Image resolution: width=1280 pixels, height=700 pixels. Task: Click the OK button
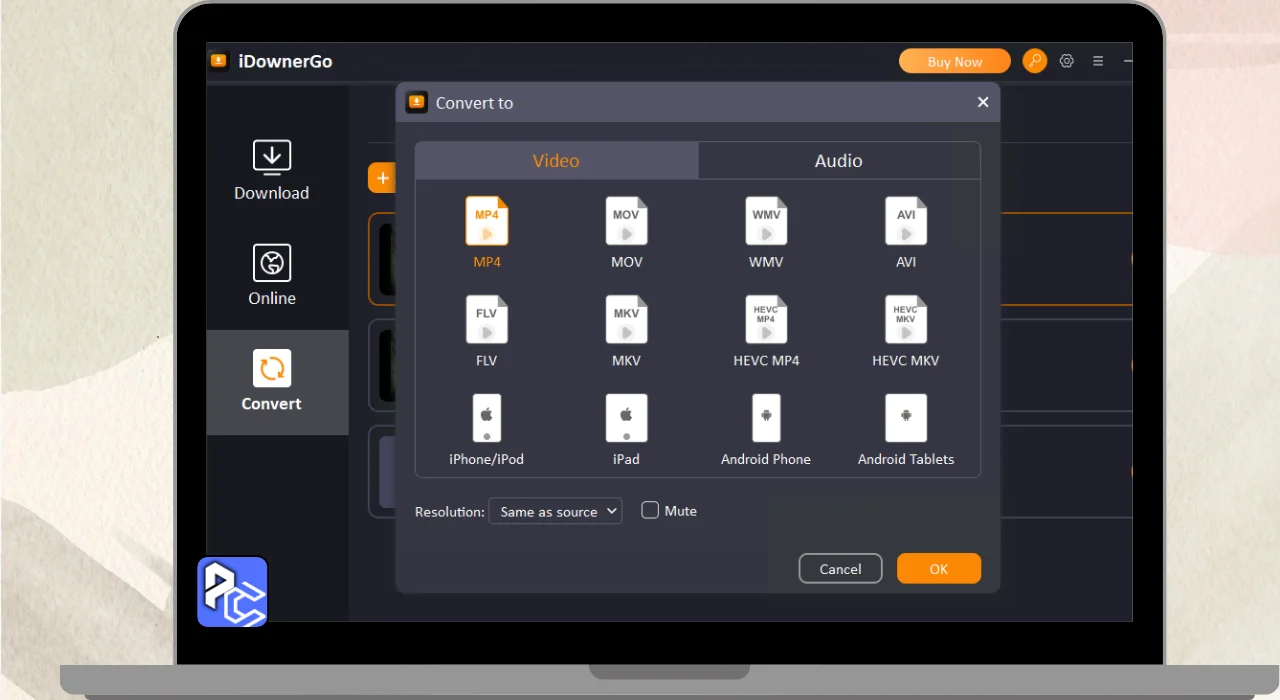click(x=938, y=569)
